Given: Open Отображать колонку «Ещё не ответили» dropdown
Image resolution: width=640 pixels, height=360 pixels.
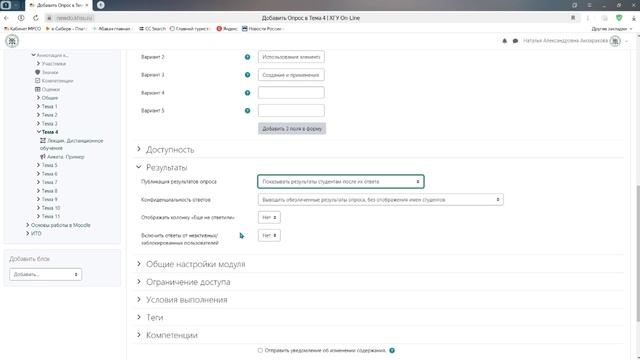Looking at the screenshot, I should pos(269,218).
